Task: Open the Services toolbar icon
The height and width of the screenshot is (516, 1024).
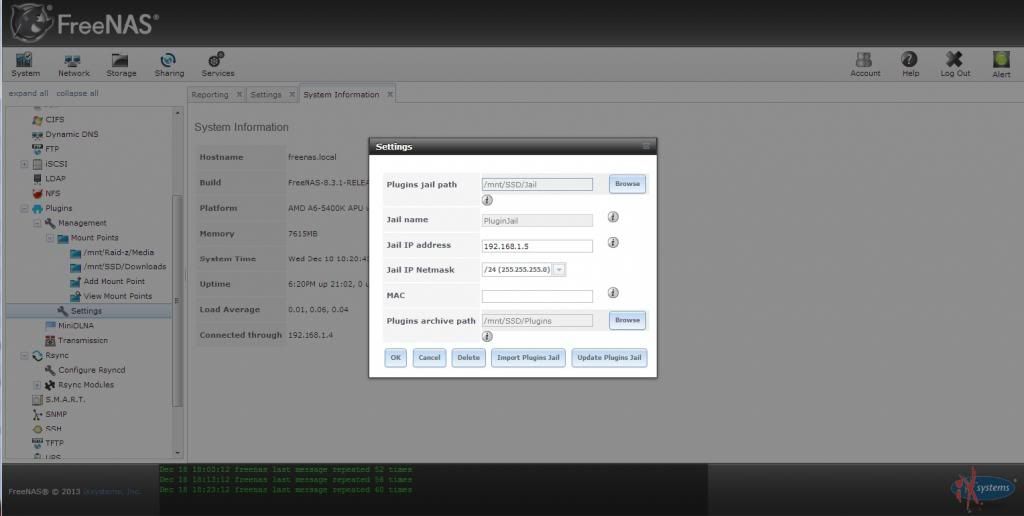Action: (x=217, y=65)
